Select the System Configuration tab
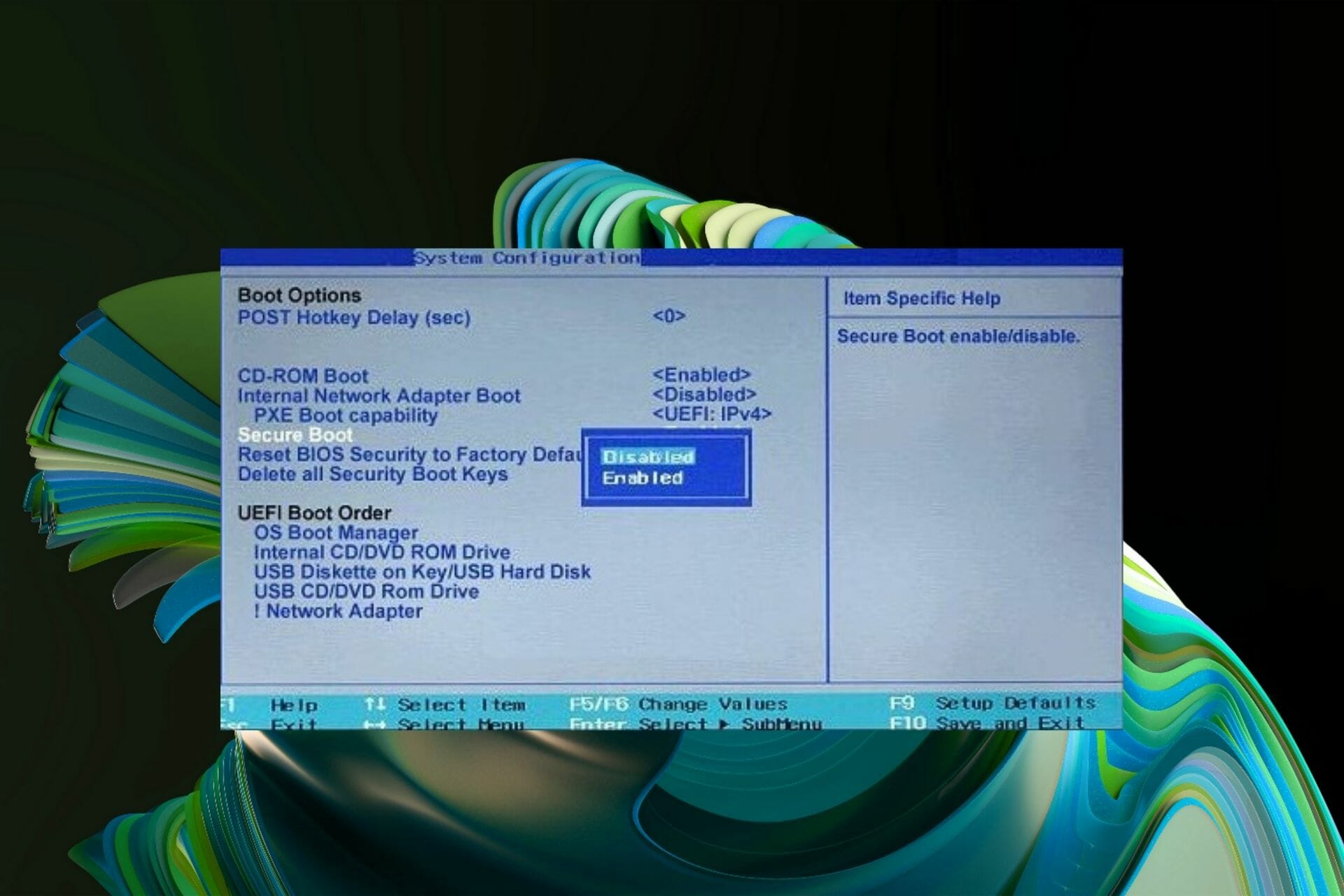The image size is (1344, 896). pyautogui.click(x=526, y=258)
